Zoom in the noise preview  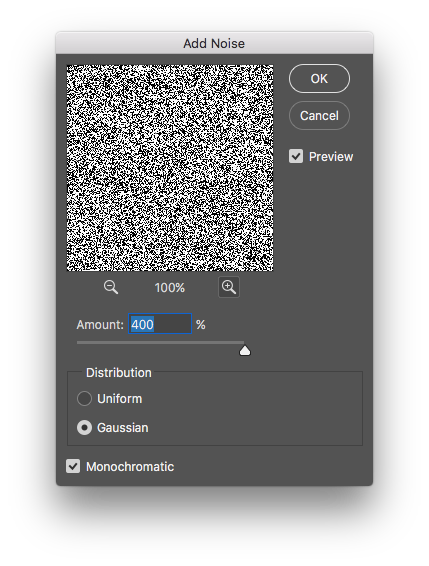click(x=229, y=287)
